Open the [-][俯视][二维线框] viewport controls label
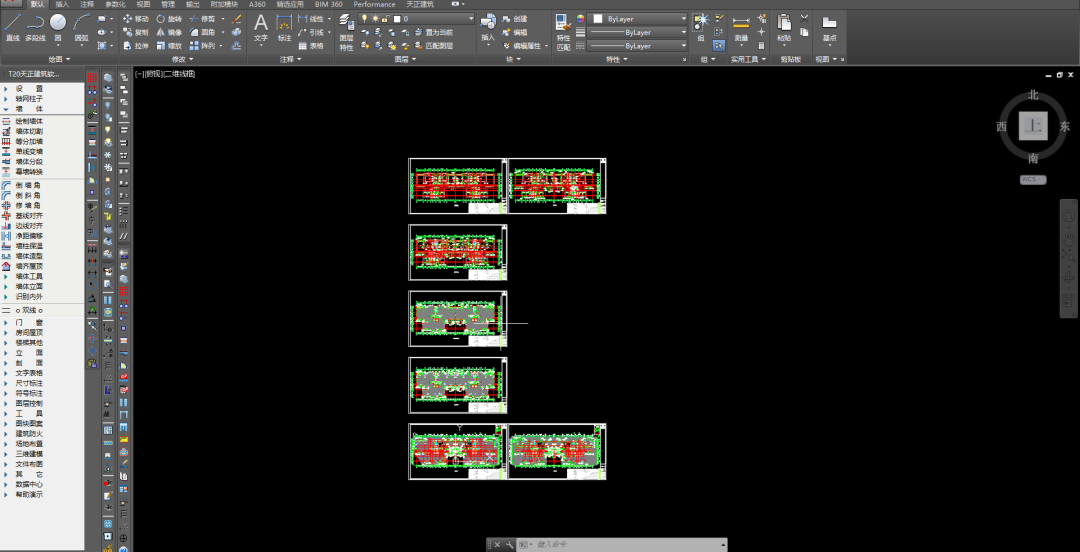Image resolution: width=1080 pixels, height=552 pixels. (165, 74)
